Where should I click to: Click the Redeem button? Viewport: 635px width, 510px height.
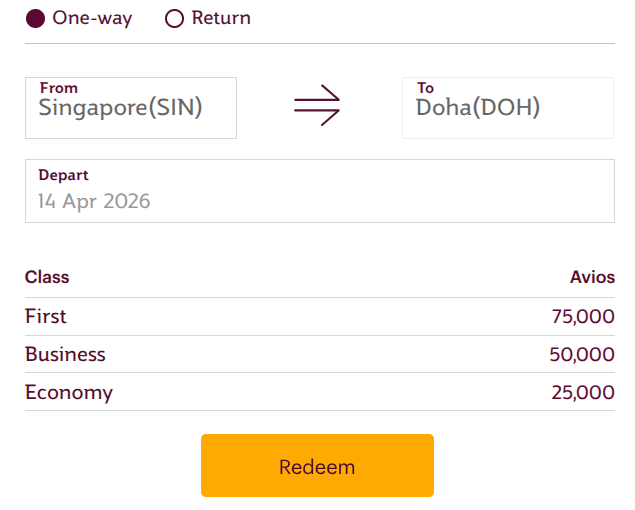click(317, 466)
